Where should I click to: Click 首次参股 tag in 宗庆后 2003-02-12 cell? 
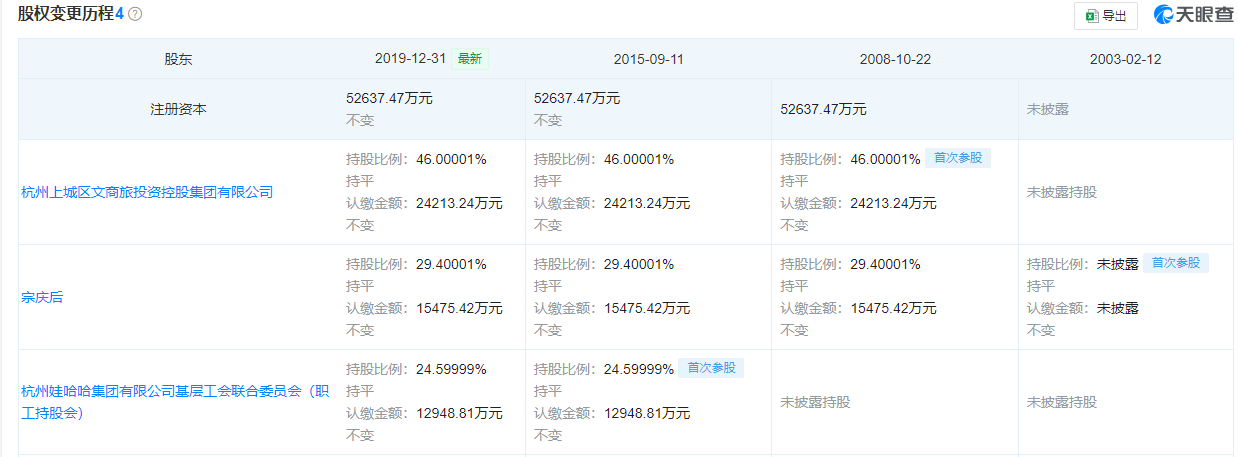pyautogui.click(x=1176, y=263)
